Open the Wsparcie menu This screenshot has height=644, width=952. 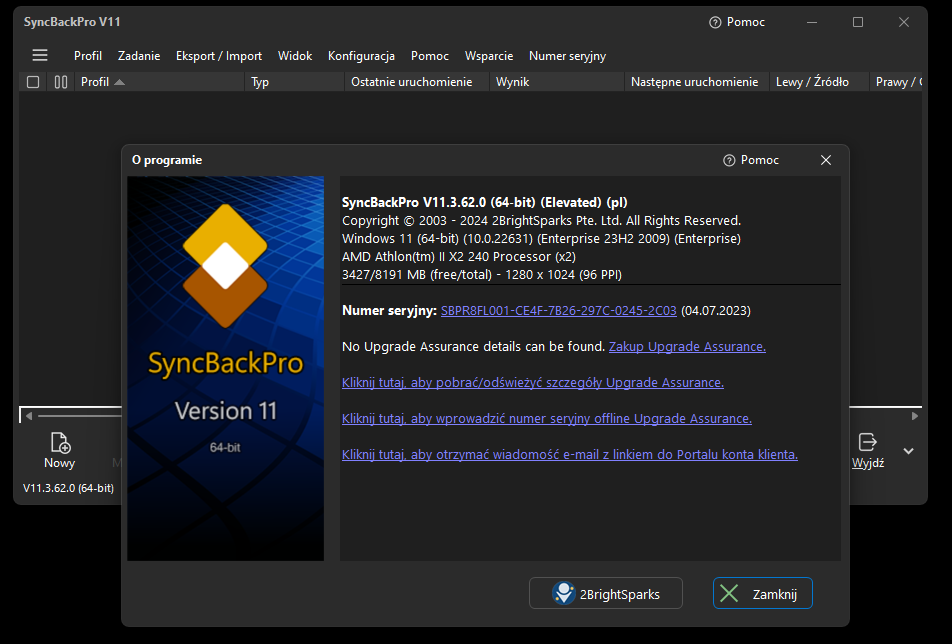click(x=489, y=56)
